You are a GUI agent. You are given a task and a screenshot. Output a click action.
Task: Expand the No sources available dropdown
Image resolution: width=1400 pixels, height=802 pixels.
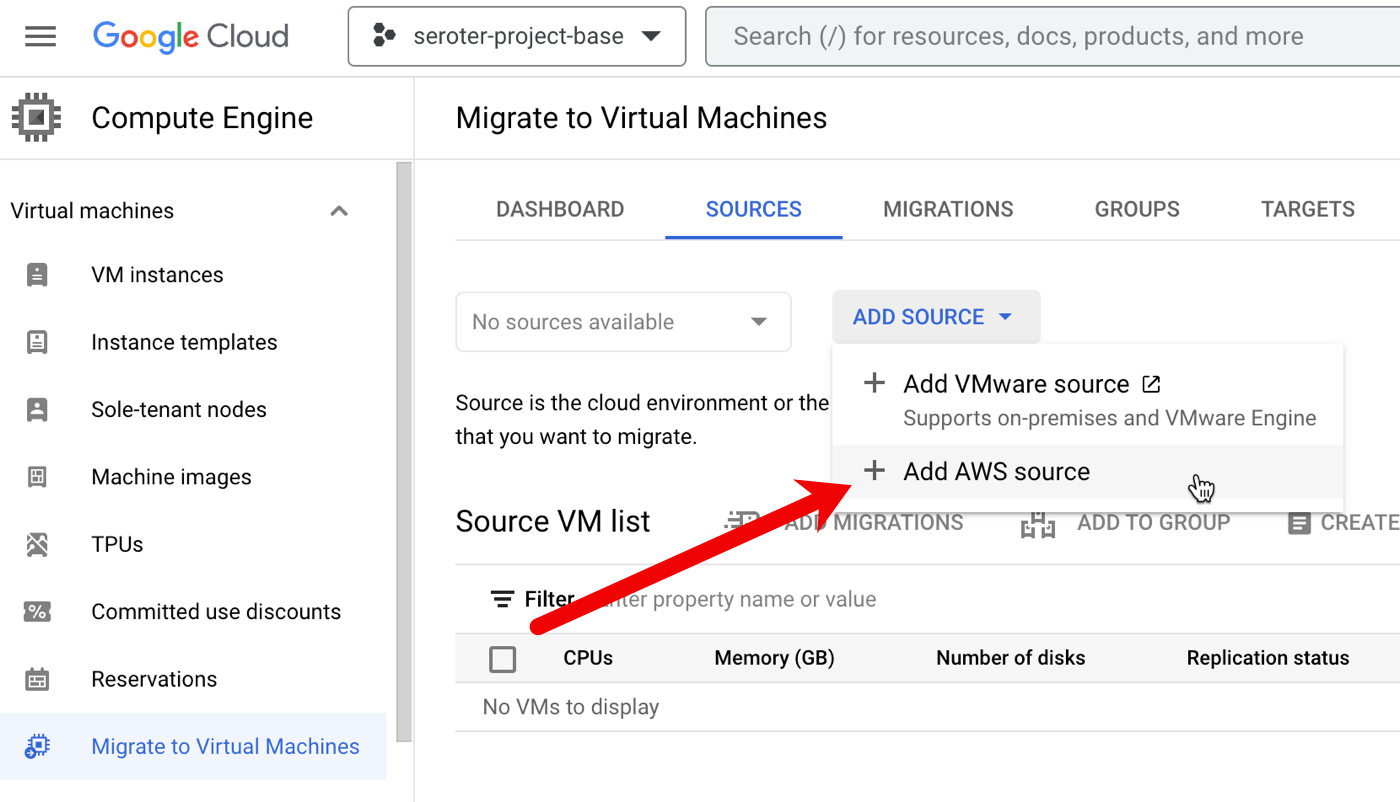(x=622, y=322)
